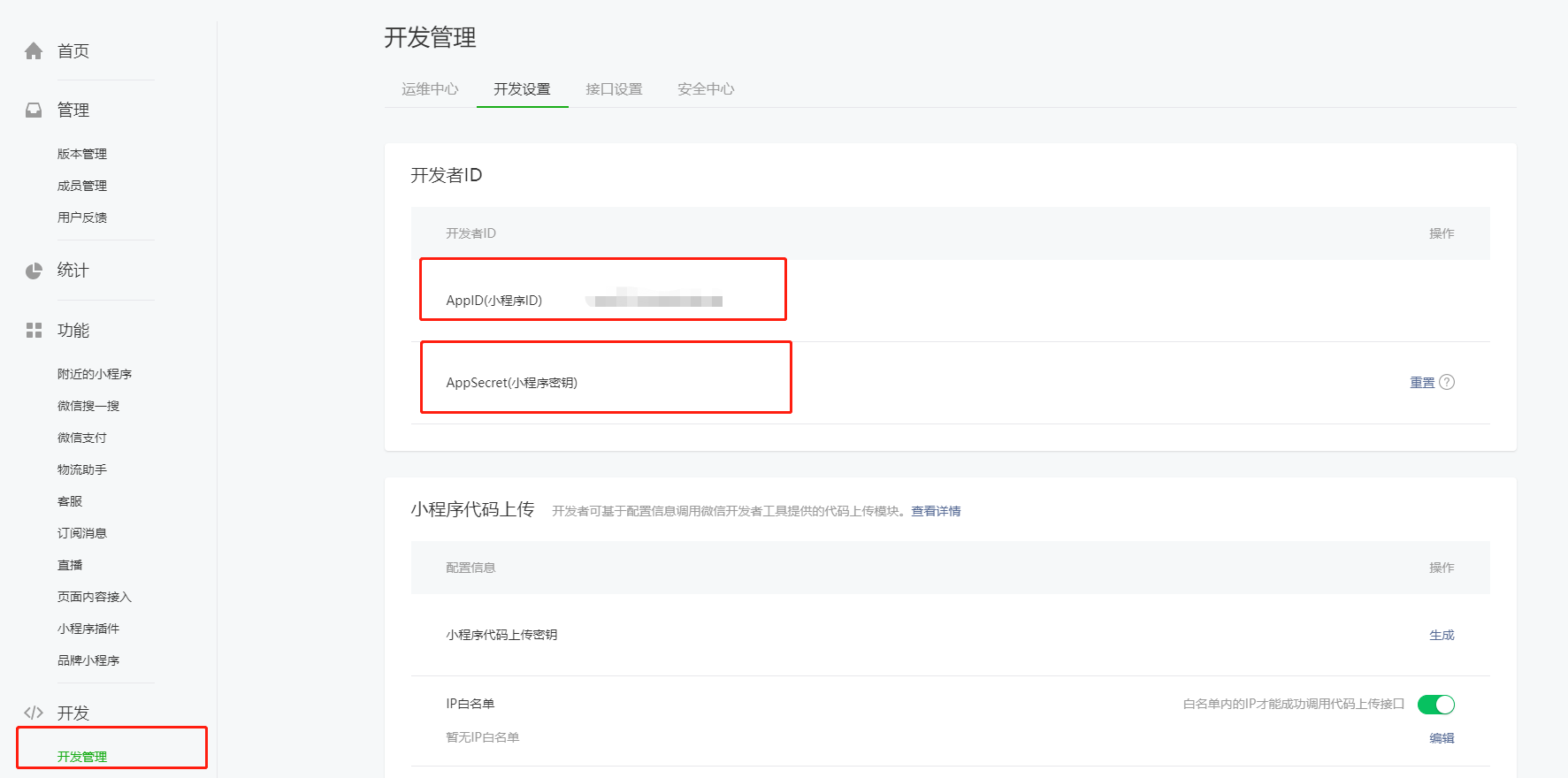Click the 功能 section title in sidebar
Viewport: 1568px width, 778px height.
(x=73, y=331)
